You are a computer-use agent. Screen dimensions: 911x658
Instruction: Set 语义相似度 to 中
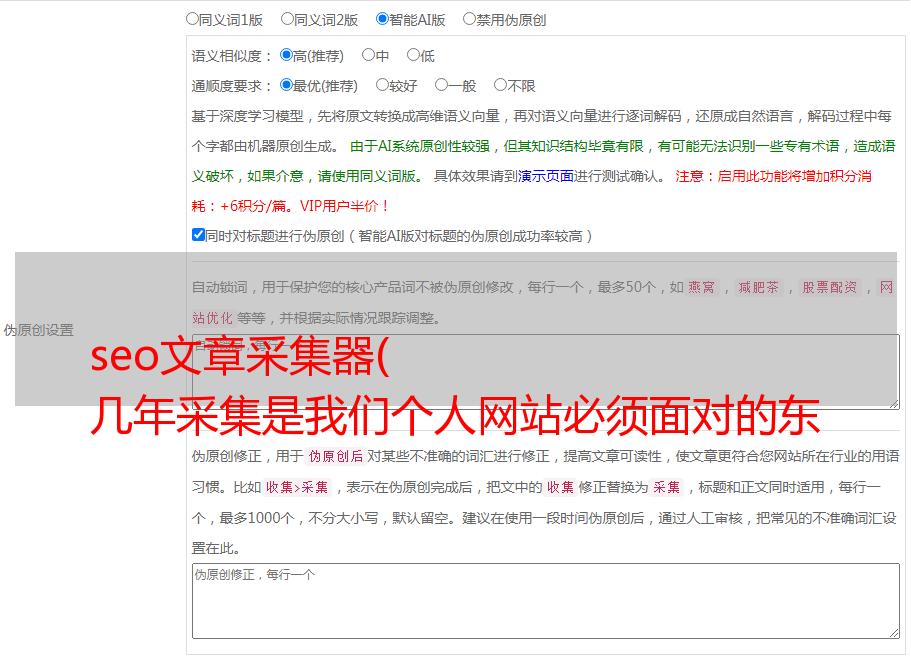tap(368, 55)
